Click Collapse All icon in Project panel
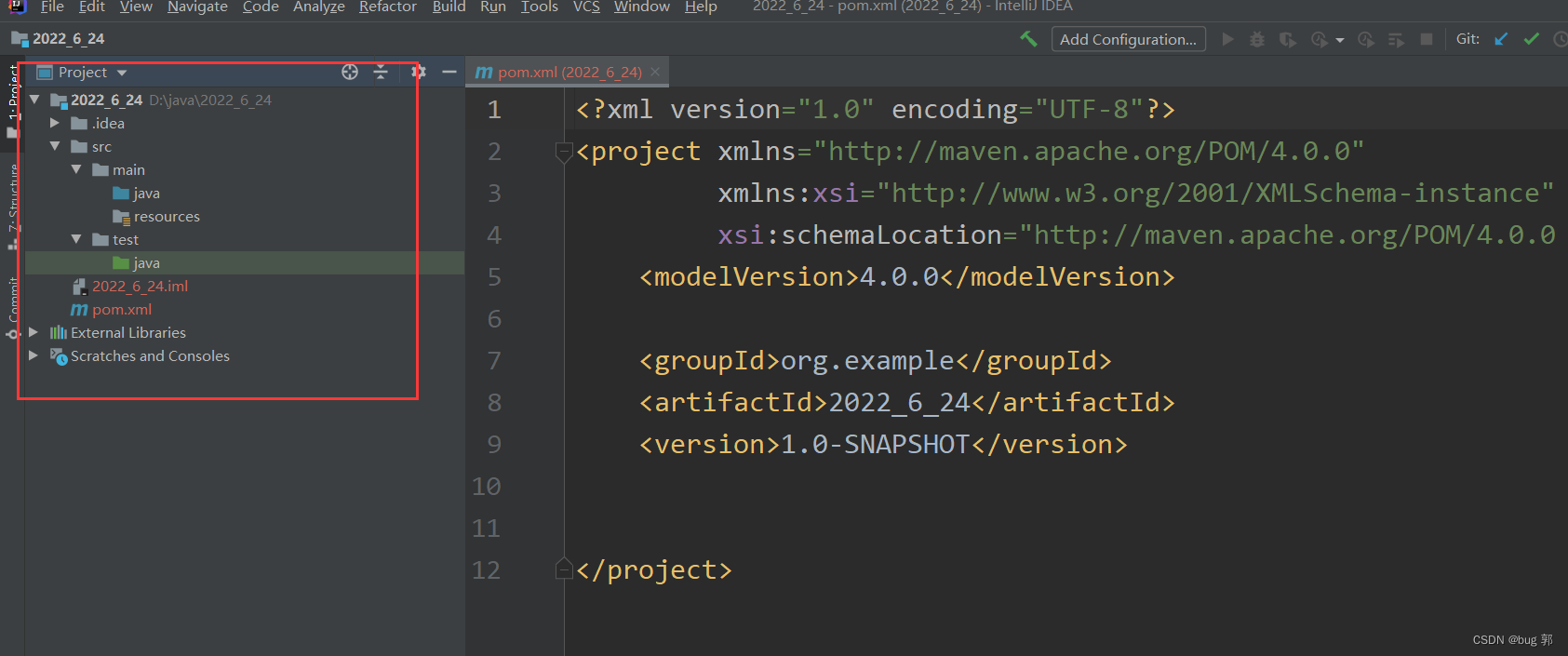This screenshot has width=1568, height=656. (x=381, y=72)
